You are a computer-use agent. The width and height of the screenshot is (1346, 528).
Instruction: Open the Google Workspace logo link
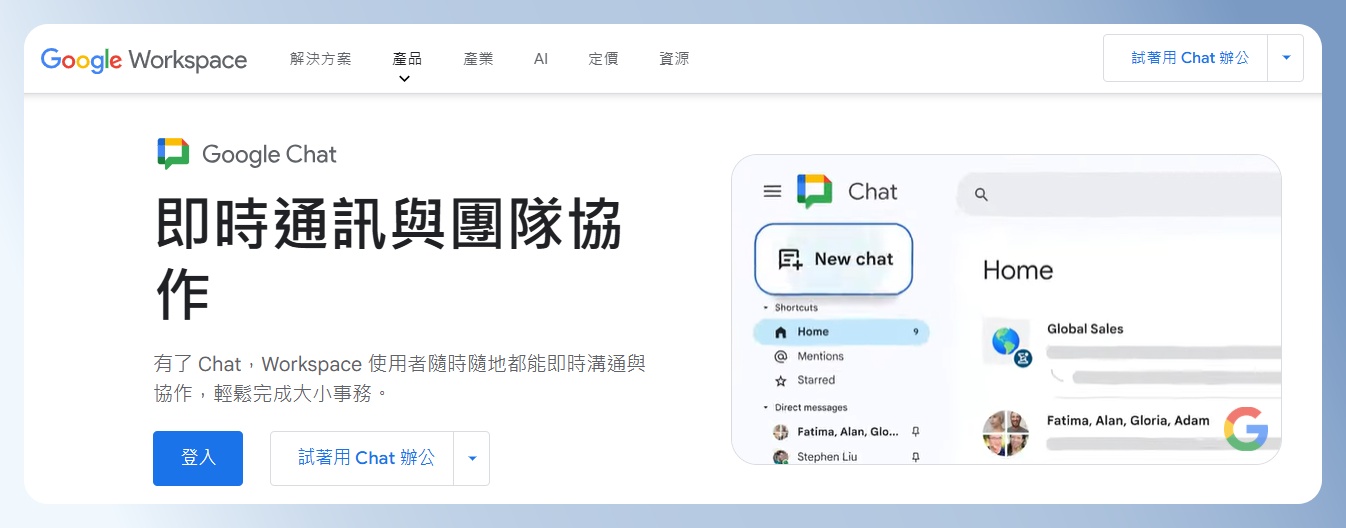(144, 59)
